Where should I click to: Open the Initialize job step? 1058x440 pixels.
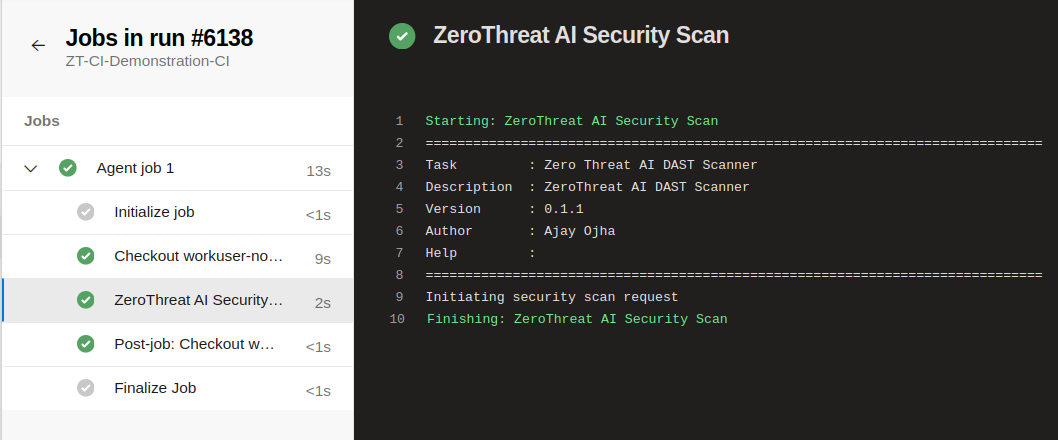(177, 213)
